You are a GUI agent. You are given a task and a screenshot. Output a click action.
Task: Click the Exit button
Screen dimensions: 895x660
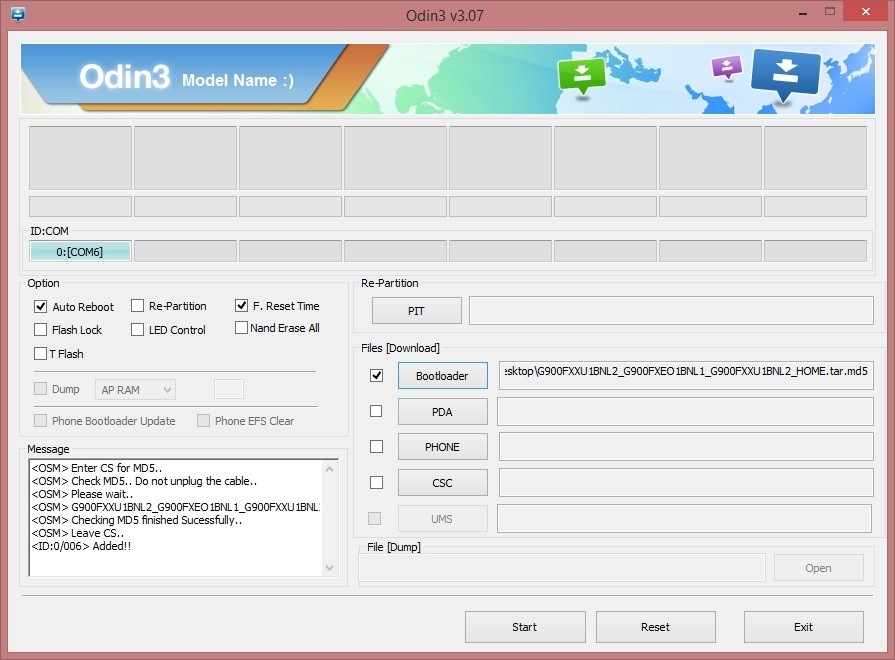(803, 627)
